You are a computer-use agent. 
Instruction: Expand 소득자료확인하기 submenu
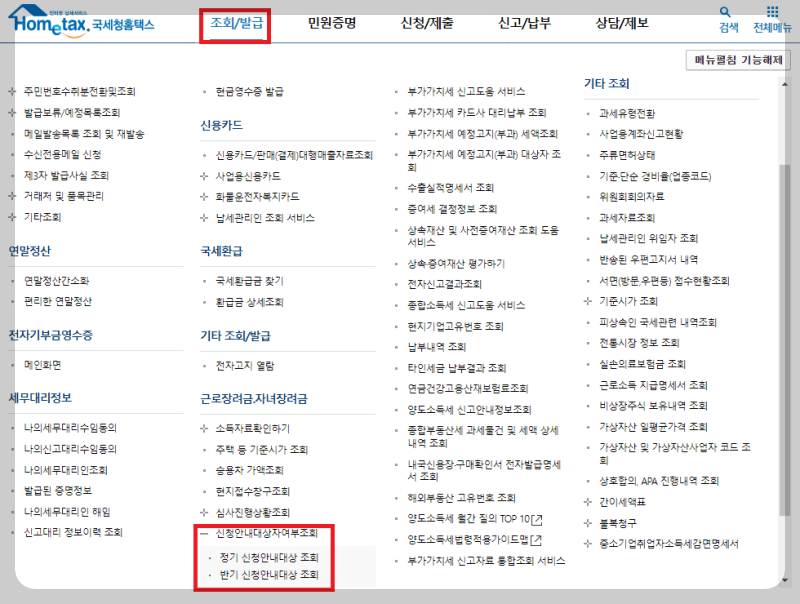204,429
